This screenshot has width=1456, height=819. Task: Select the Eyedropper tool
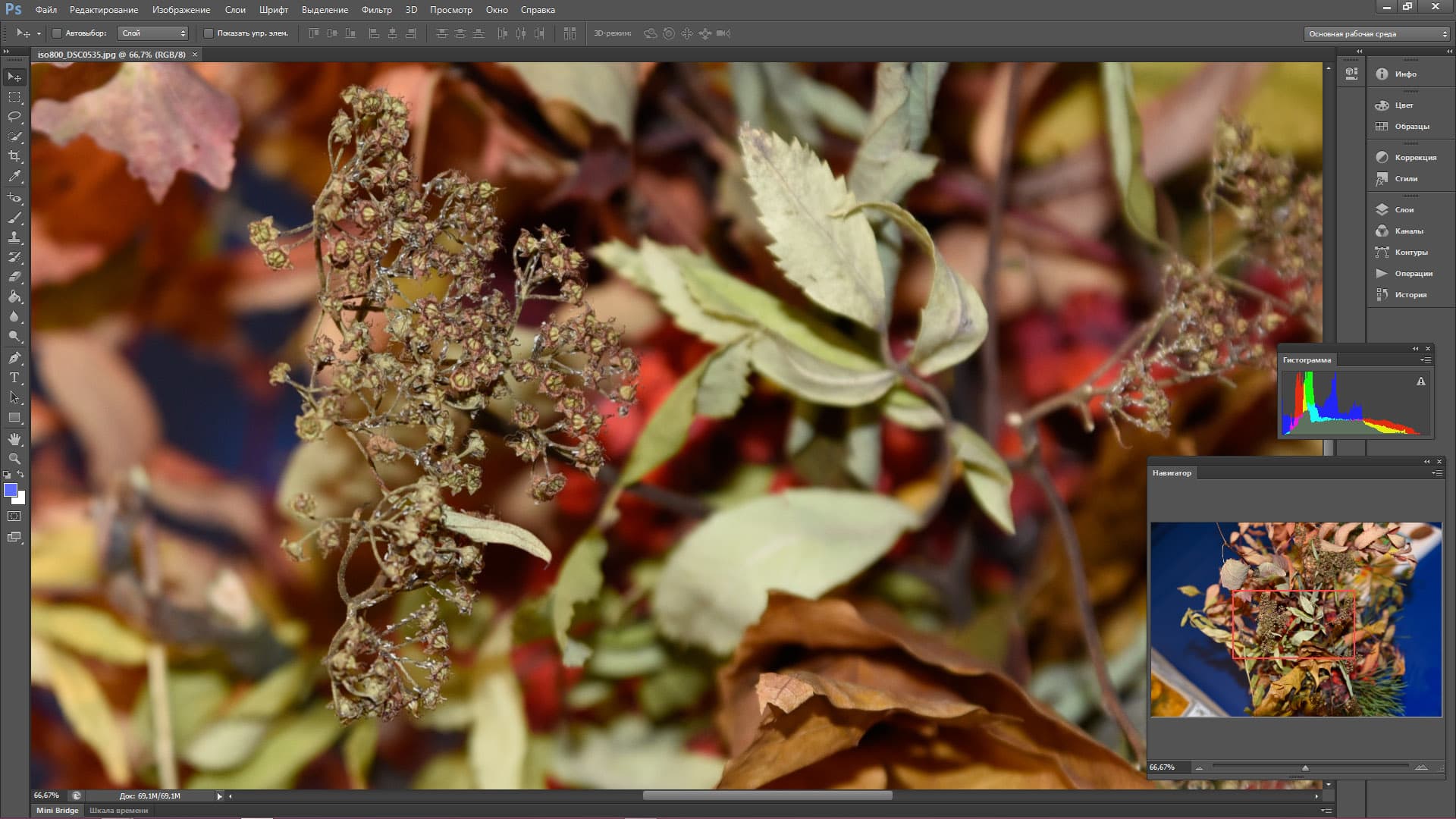point(14,176)
